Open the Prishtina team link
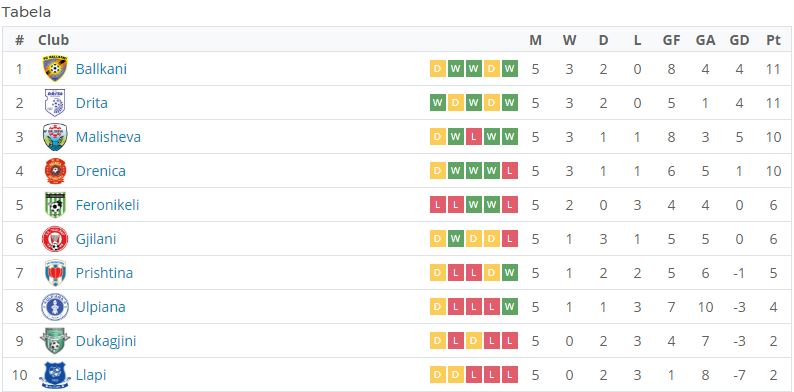Viewport: 794px width, 392px height. (x=104, y=273)
